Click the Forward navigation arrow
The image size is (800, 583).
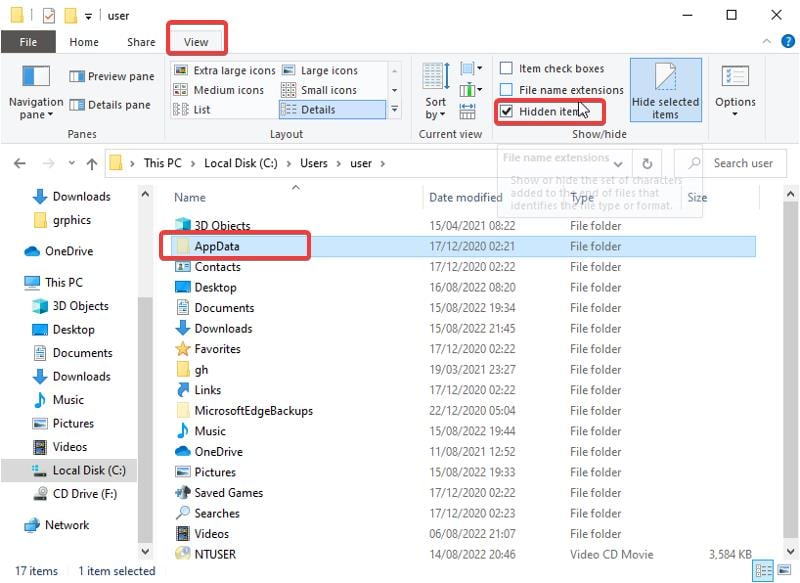(x=48, y=163)
